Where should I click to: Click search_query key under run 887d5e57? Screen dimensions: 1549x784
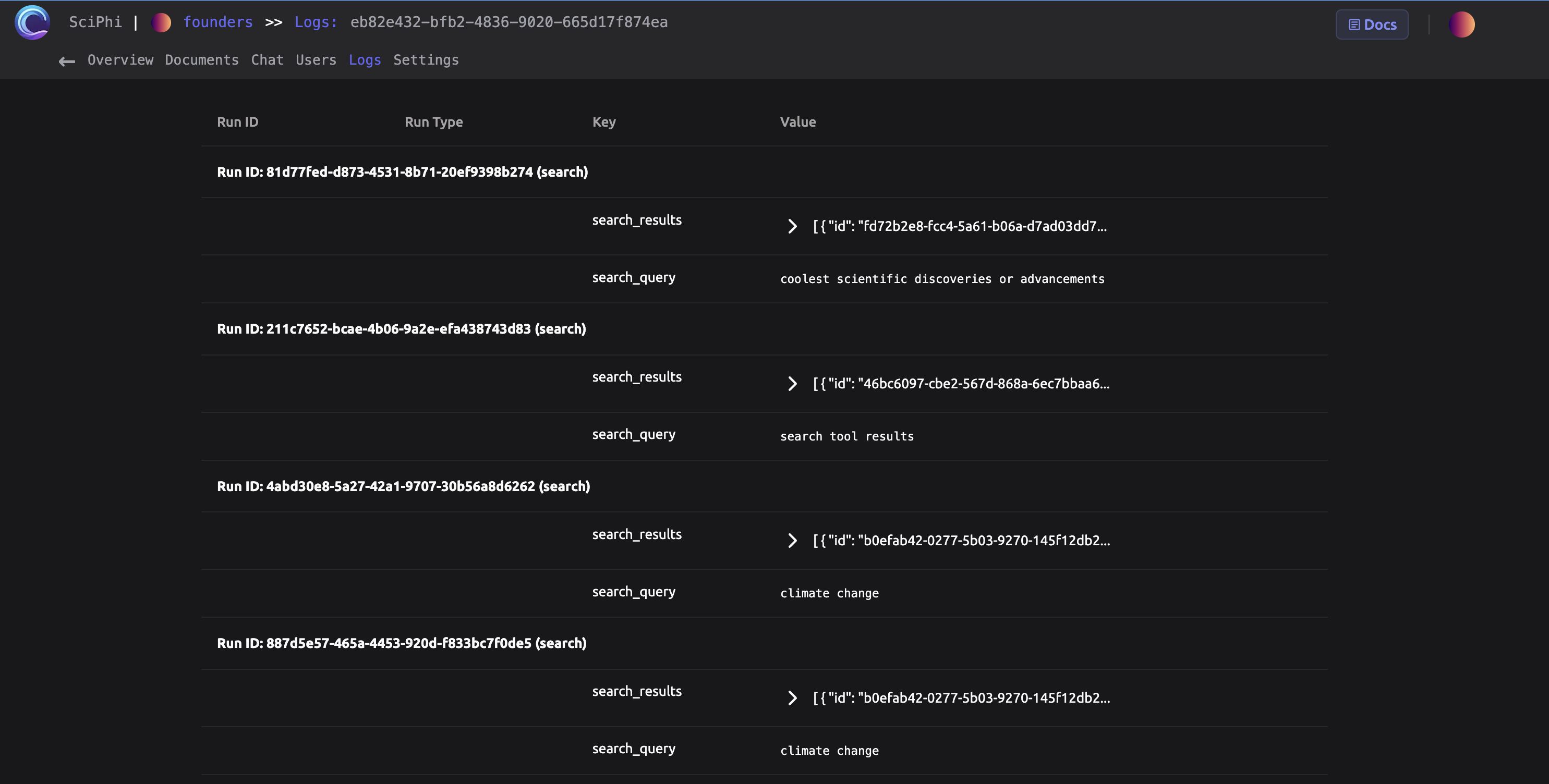634,749
